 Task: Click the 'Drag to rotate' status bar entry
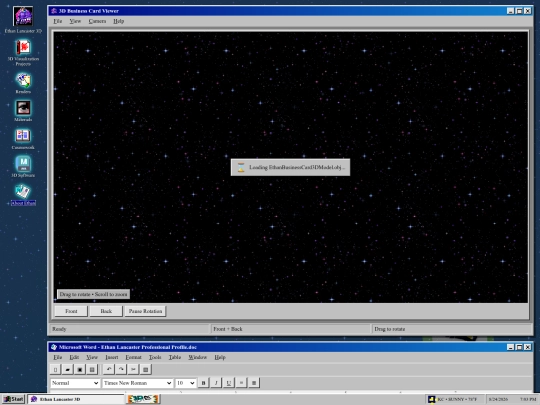pos(390,329)
